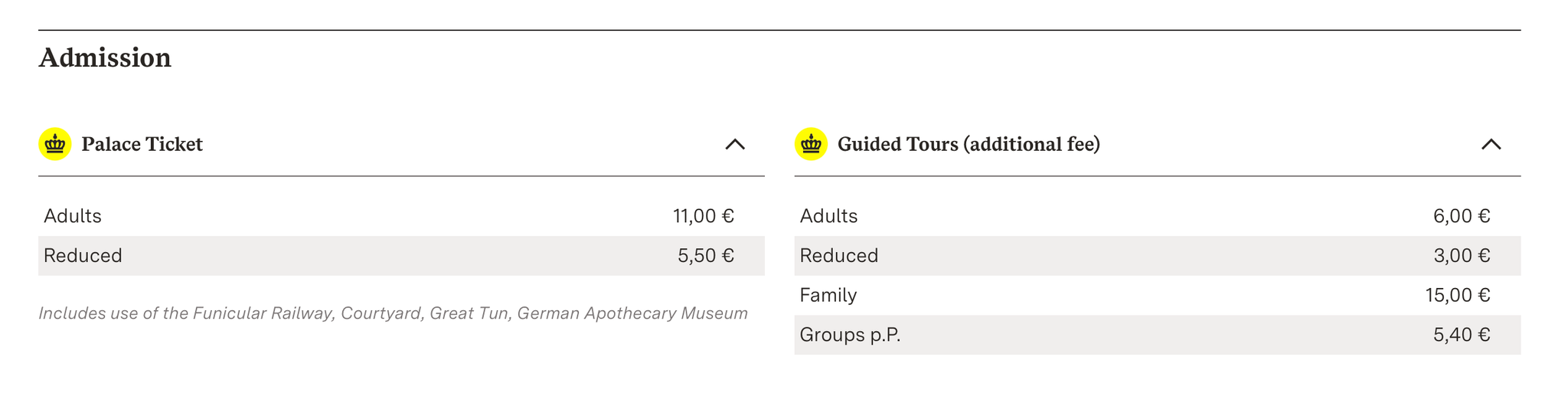
Task: Click the Guided Tours Reduced row
Action: tap(1158, 256)
